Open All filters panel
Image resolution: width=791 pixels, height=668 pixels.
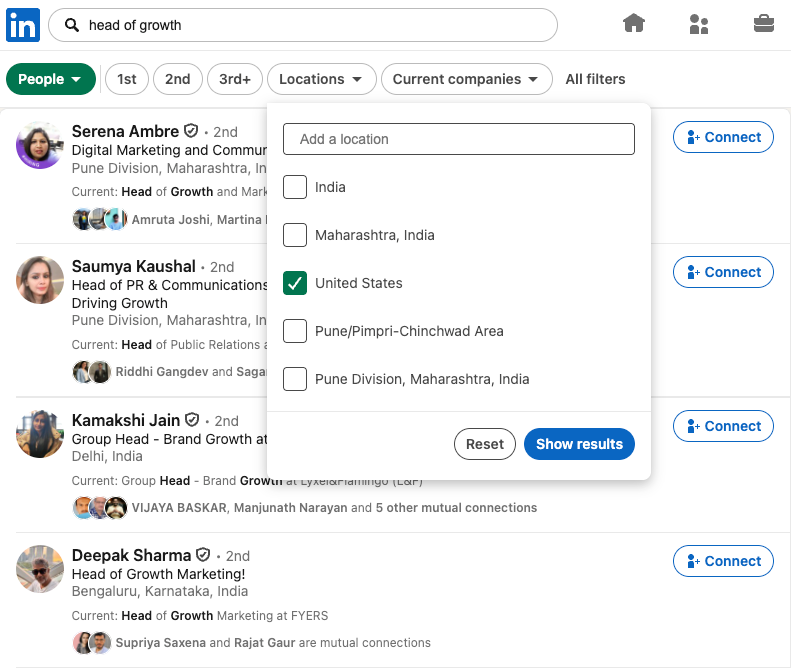(595, 79)
